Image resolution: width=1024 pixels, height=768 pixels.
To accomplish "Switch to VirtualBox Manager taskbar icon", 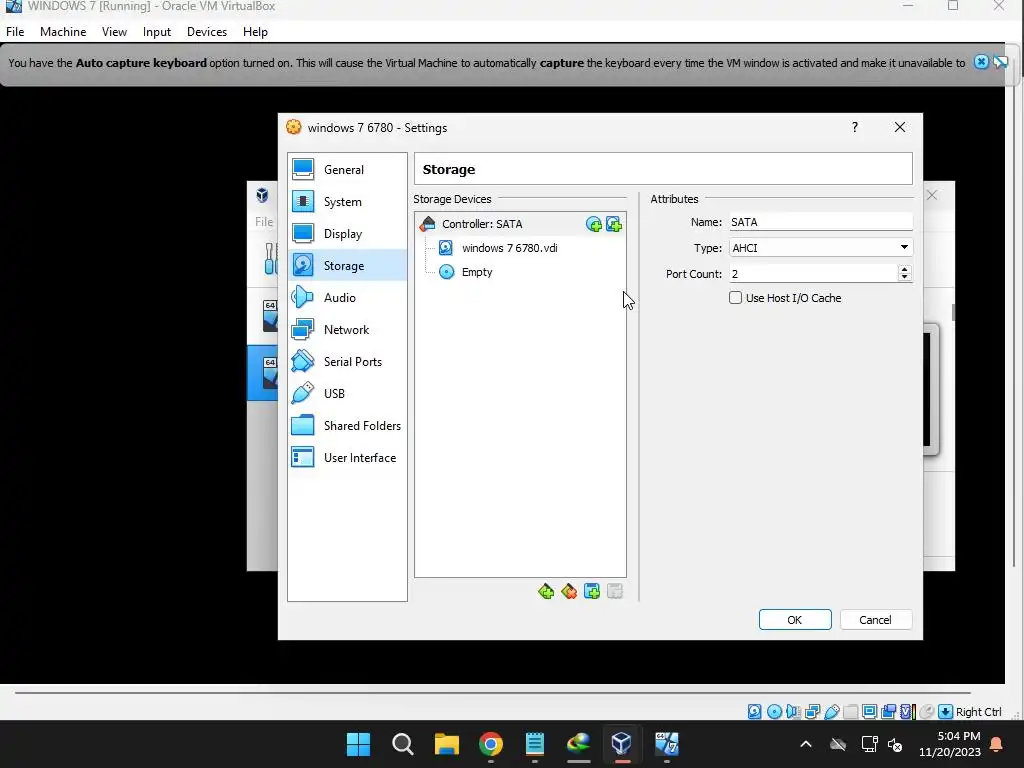I will [622, 744].
